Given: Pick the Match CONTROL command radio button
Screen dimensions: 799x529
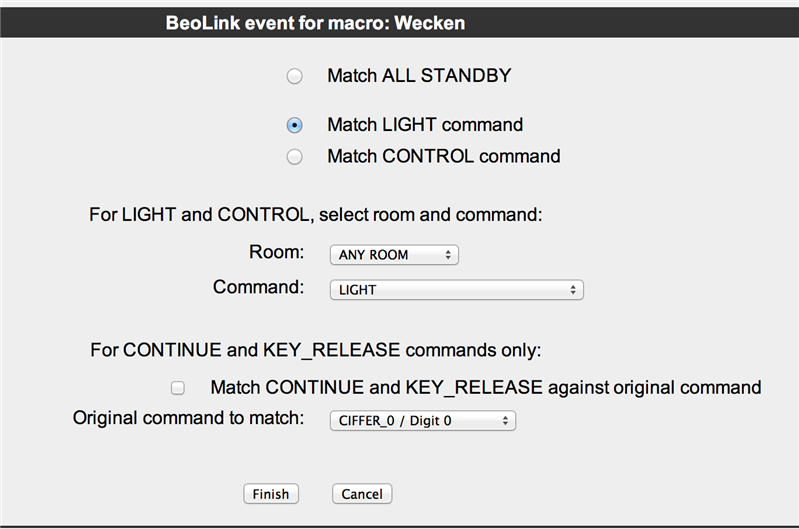Looking at the screenshot, I should [294, 156].
